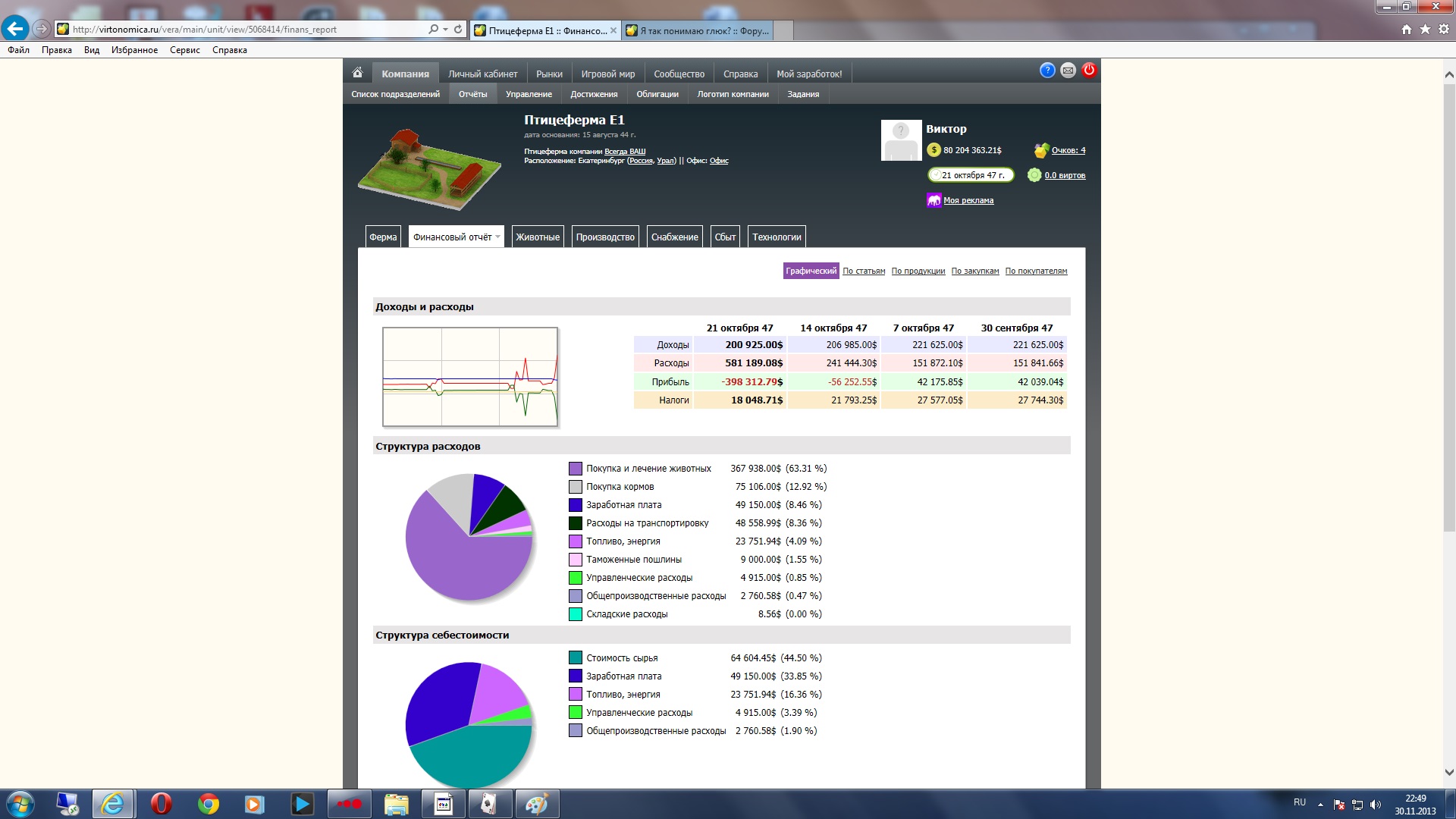
Task: Open the blue help question-mark icon
Action: [1047, 71]
